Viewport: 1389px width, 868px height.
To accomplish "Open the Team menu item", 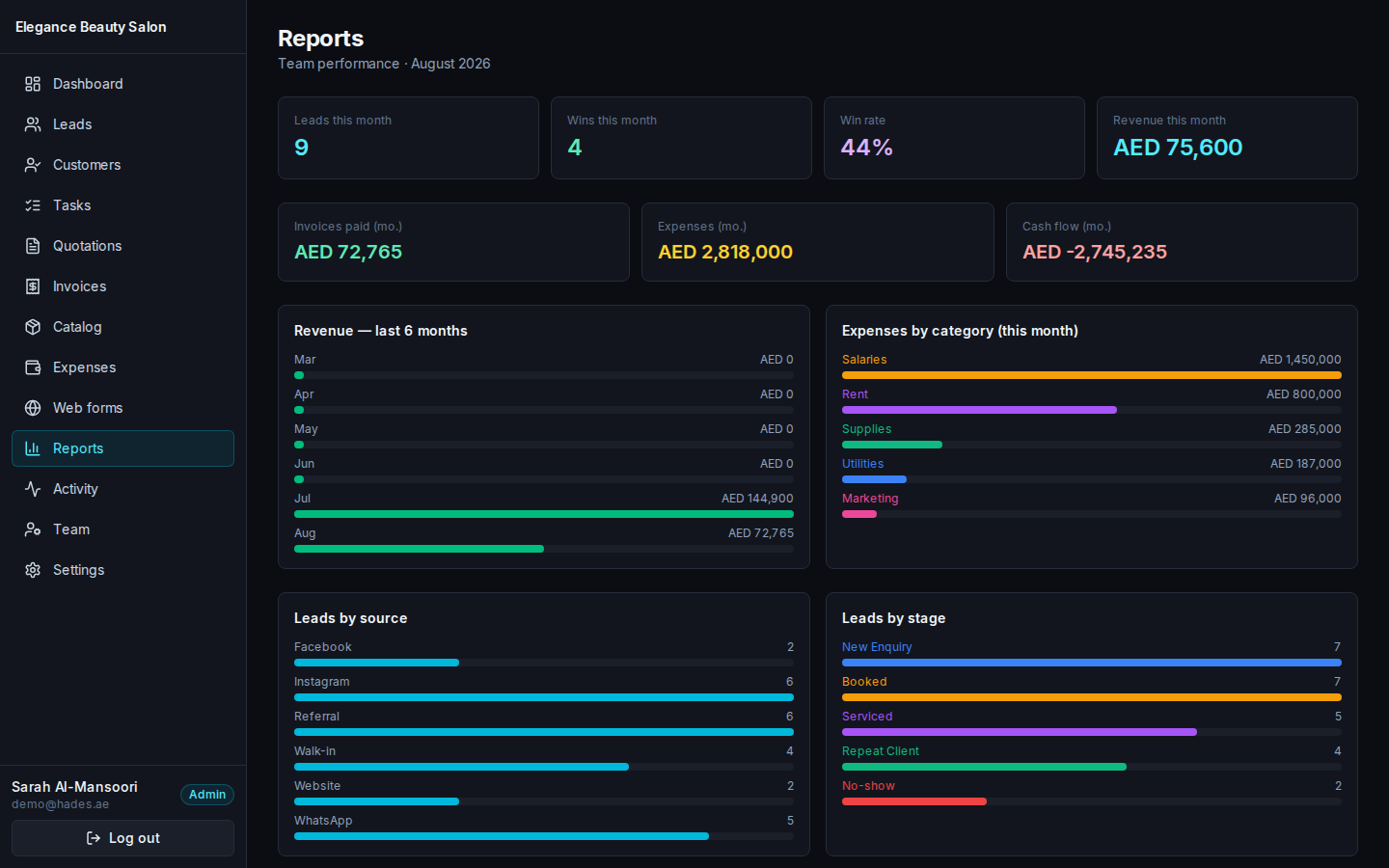I will 123,529.
